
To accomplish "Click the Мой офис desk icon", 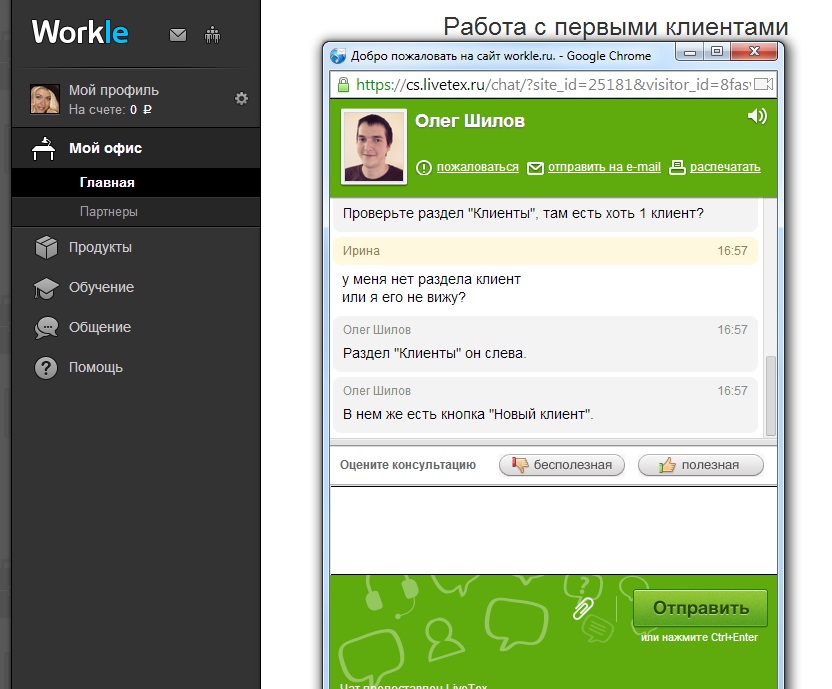I will coord(44,148).
